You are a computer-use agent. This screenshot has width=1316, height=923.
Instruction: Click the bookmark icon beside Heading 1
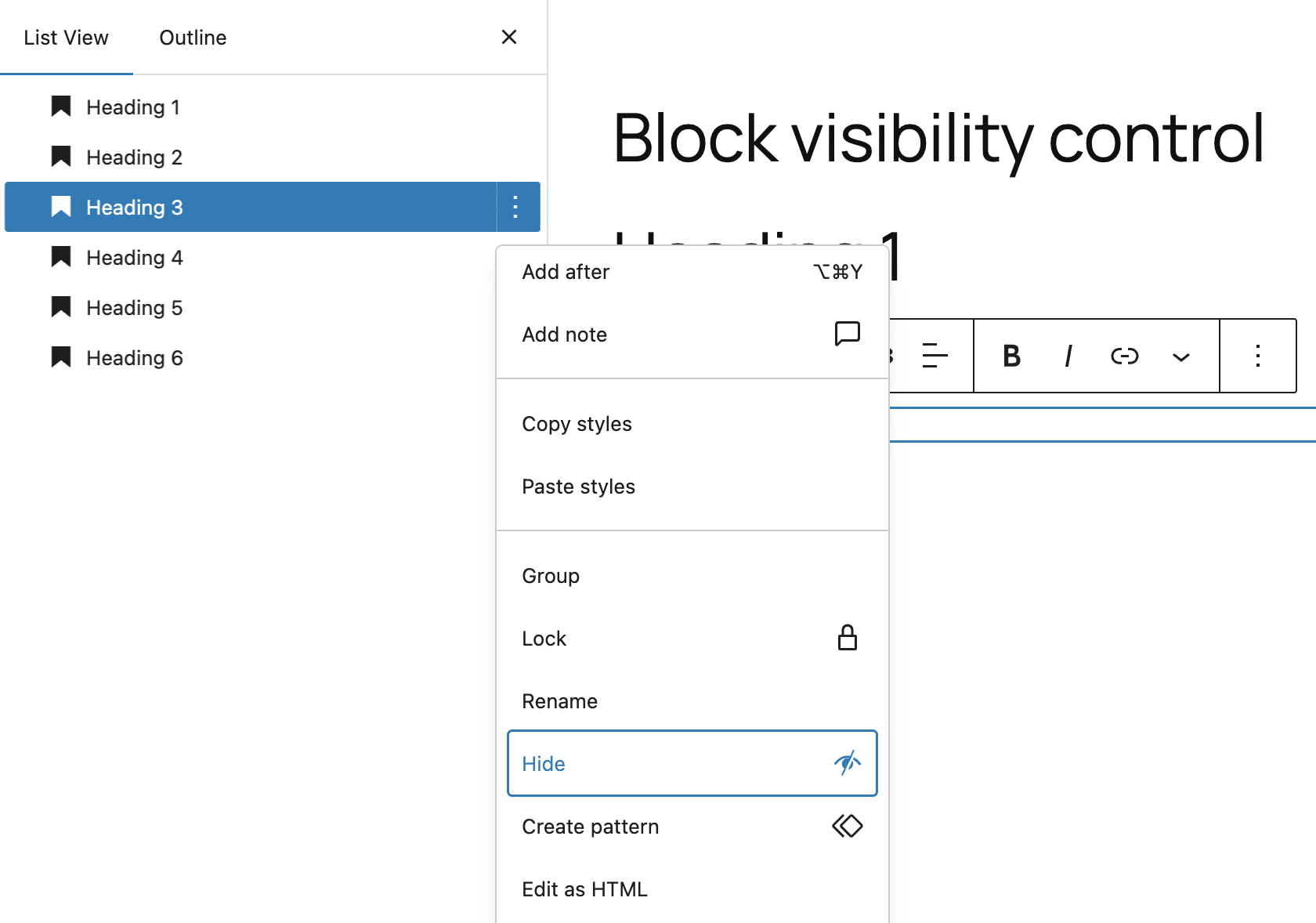60,107
